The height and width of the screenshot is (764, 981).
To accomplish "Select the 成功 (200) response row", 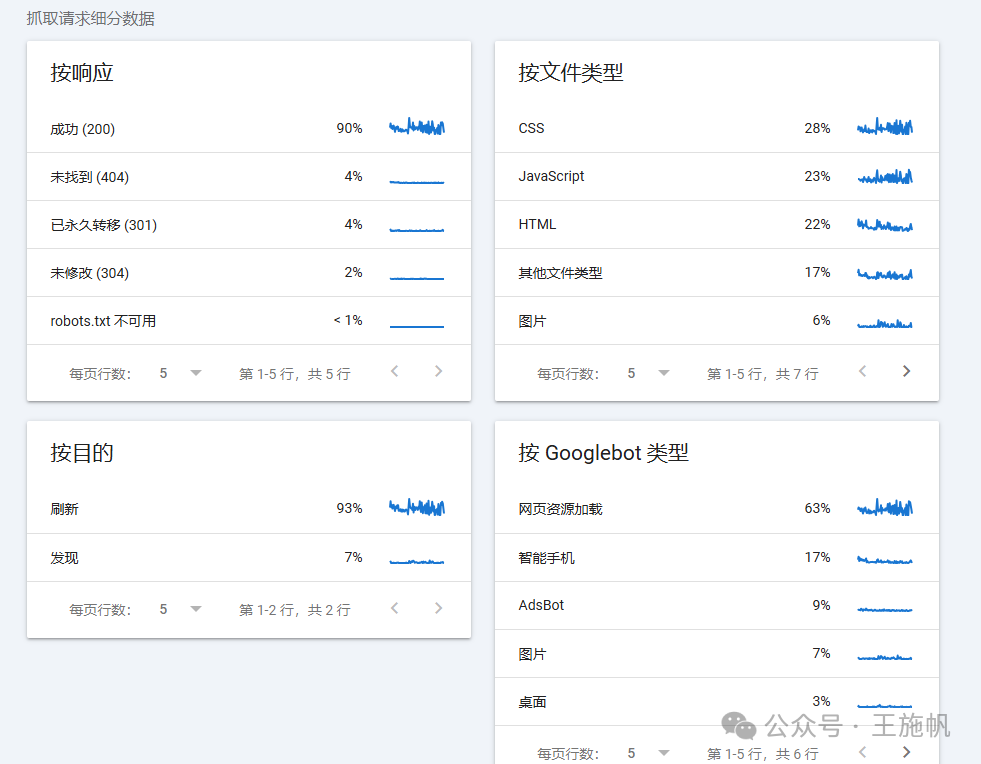I will [x=200, y=127].
